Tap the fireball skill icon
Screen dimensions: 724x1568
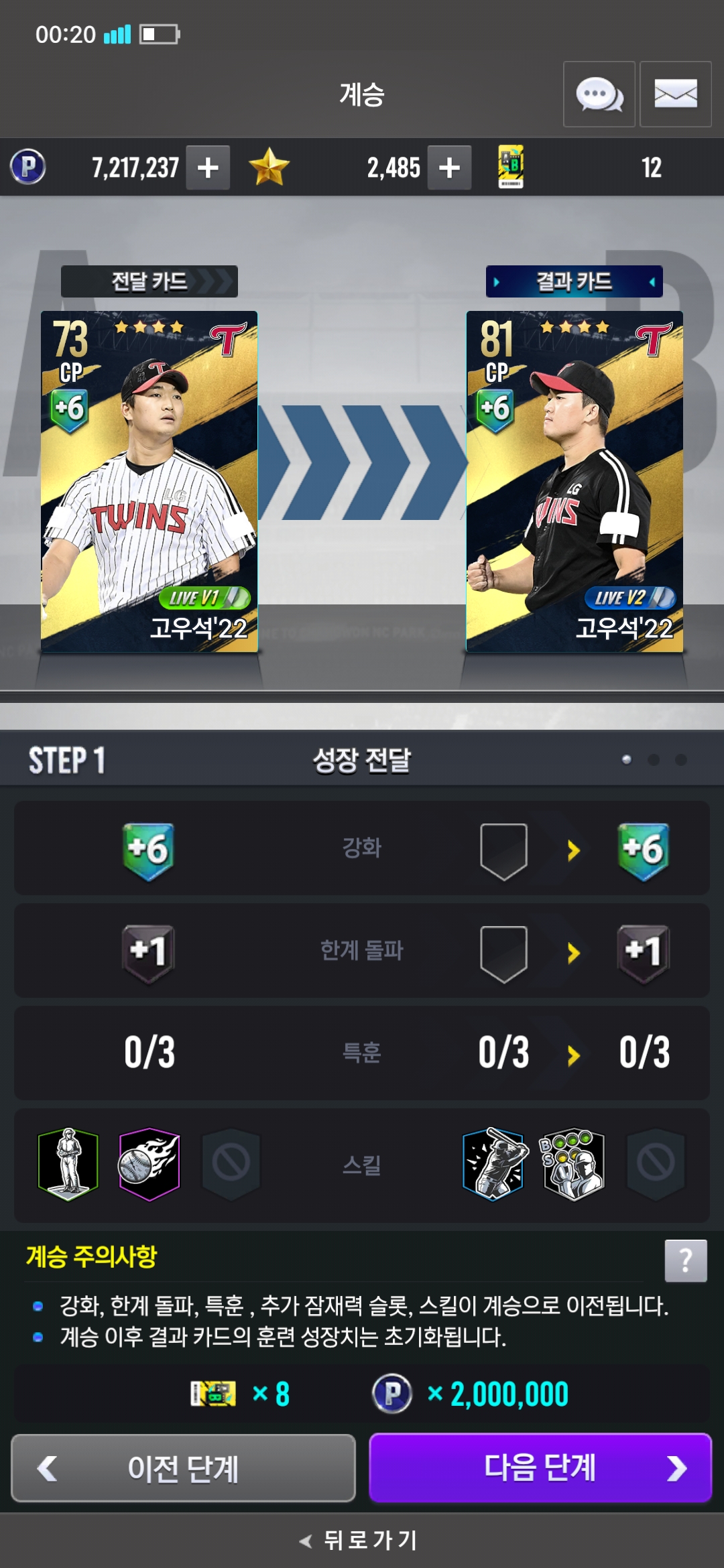(149, 1165)
